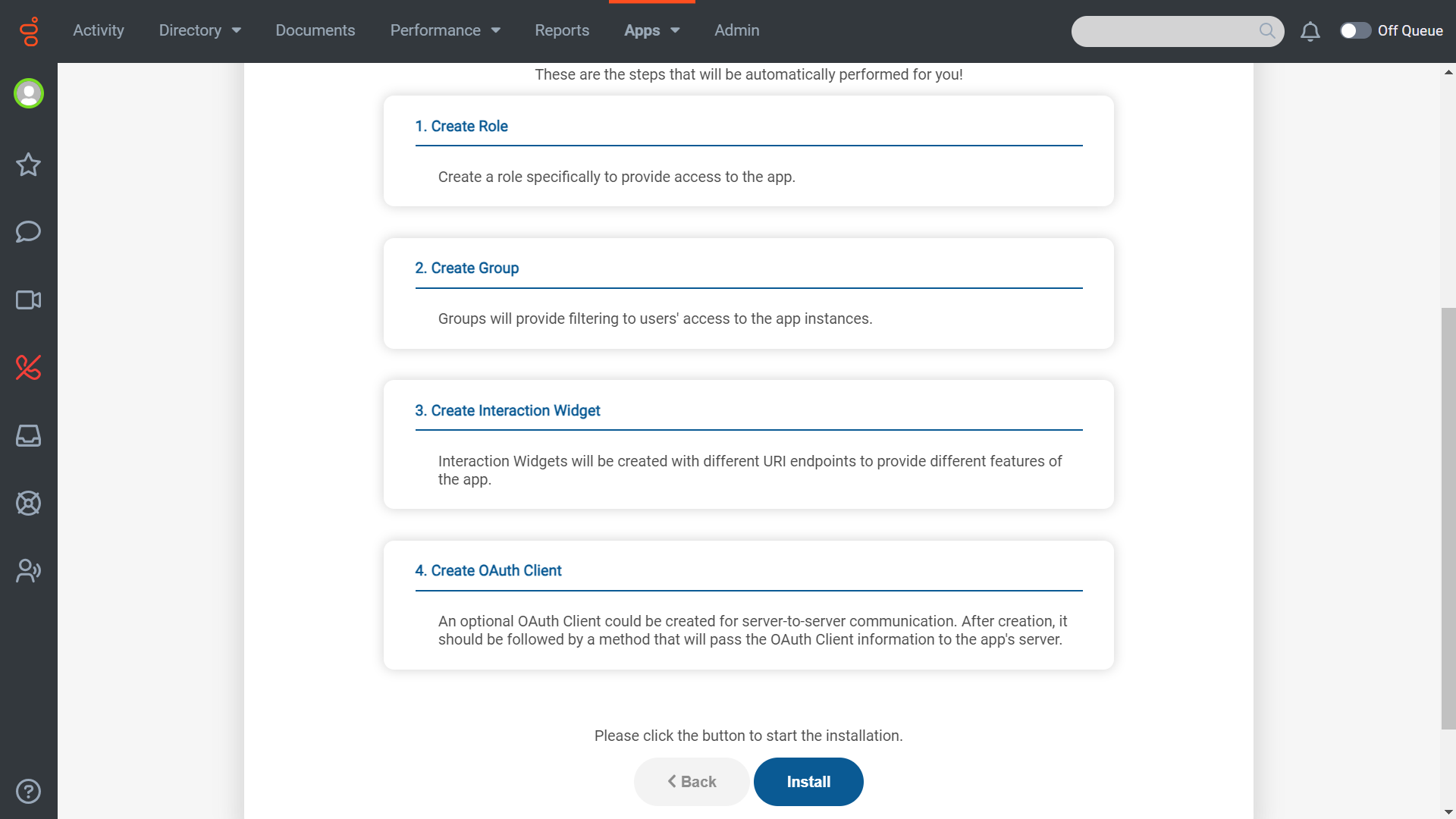
Task: Open the chat bubble icon
Action: pyautogui.click(x=29, y=231)
